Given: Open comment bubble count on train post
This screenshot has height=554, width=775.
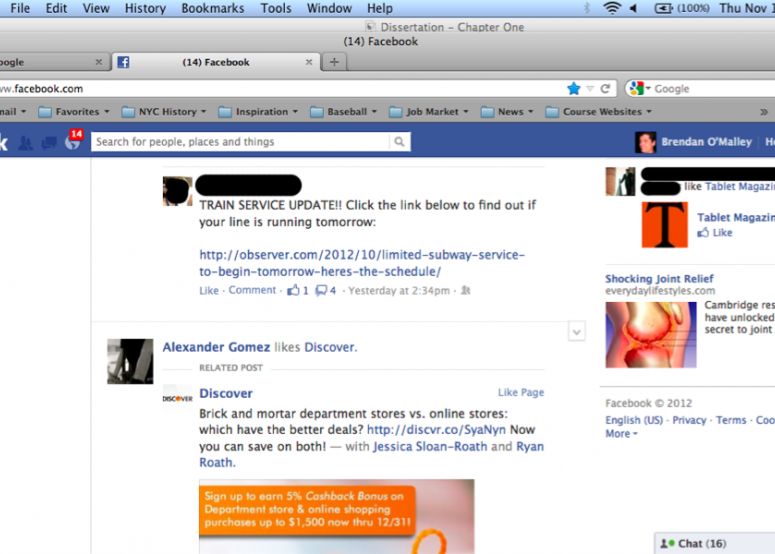Looking at the screenshot, I should [x=326, y=291].
